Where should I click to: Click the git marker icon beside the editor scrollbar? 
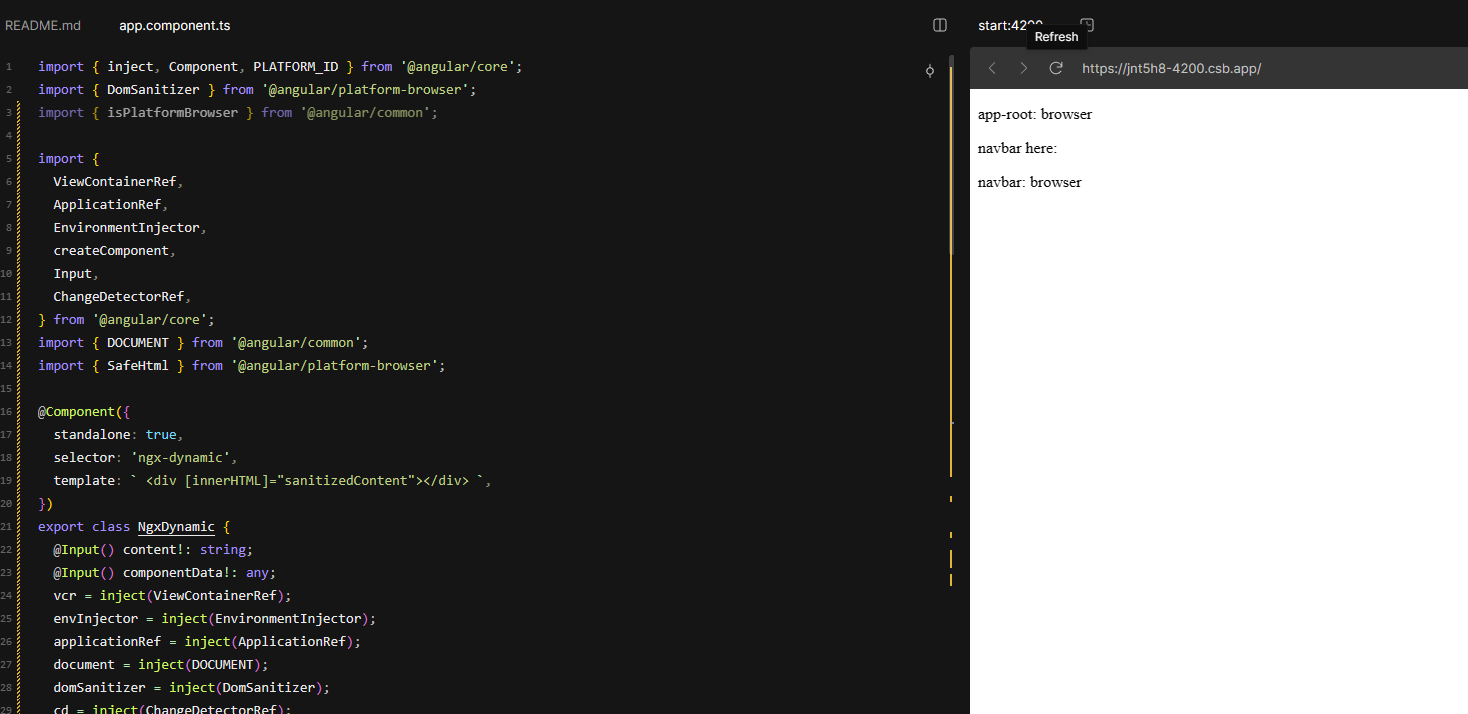pos(929,71)
